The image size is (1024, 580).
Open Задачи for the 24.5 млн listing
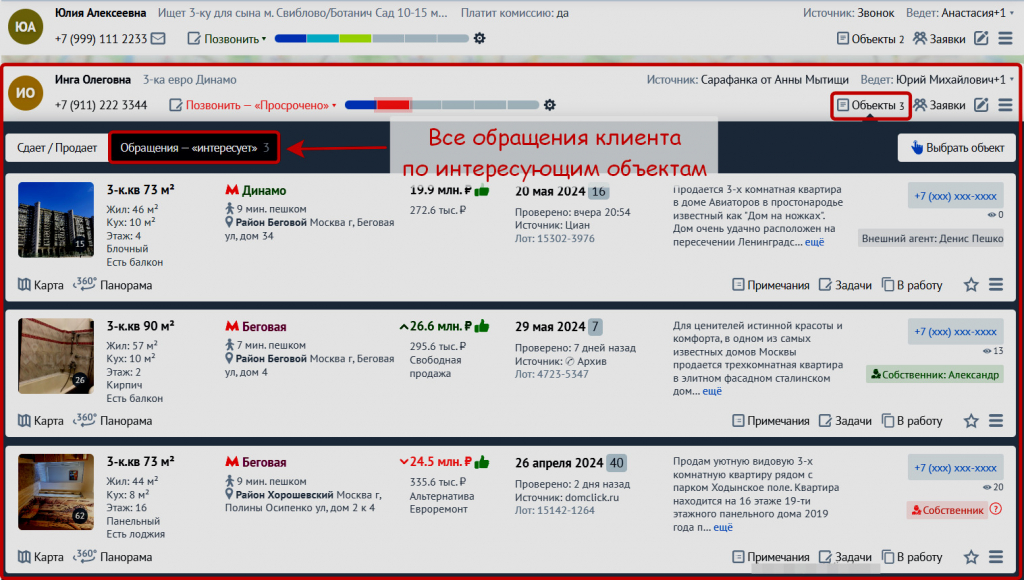845,557
